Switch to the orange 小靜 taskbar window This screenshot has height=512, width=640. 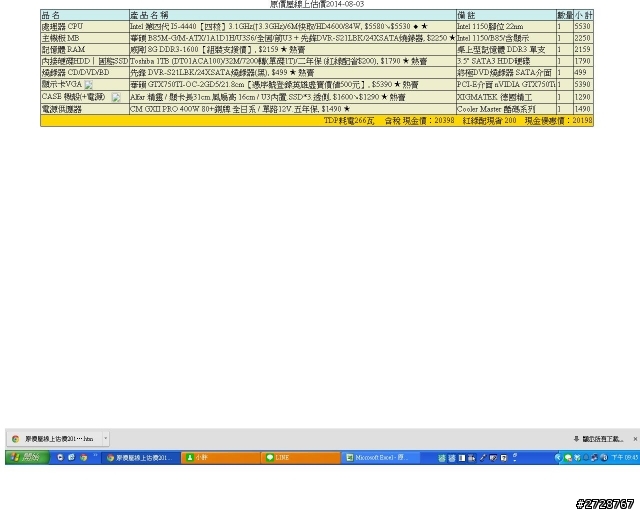point(220,458)
